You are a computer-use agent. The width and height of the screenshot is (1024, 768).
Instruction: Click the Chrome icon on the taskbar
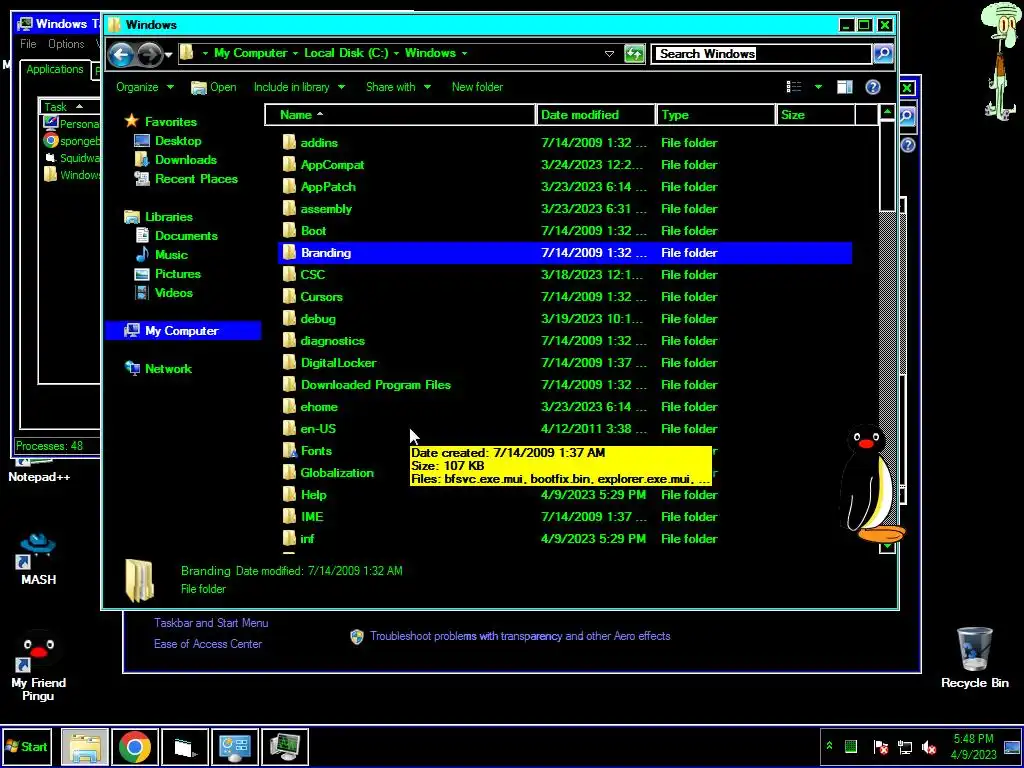[135, 746]
